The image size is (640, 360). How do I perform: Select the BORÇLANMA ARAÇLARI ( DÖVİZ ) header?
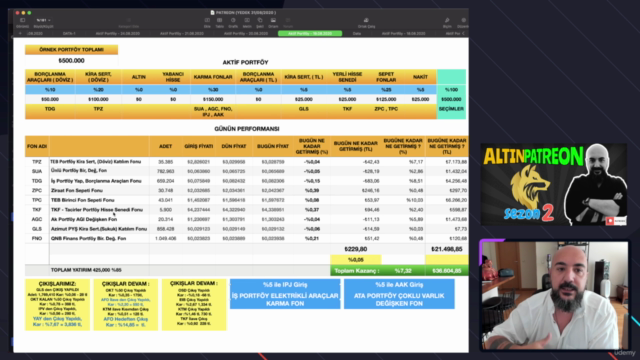pyautogui.click(x=50, y=77)
